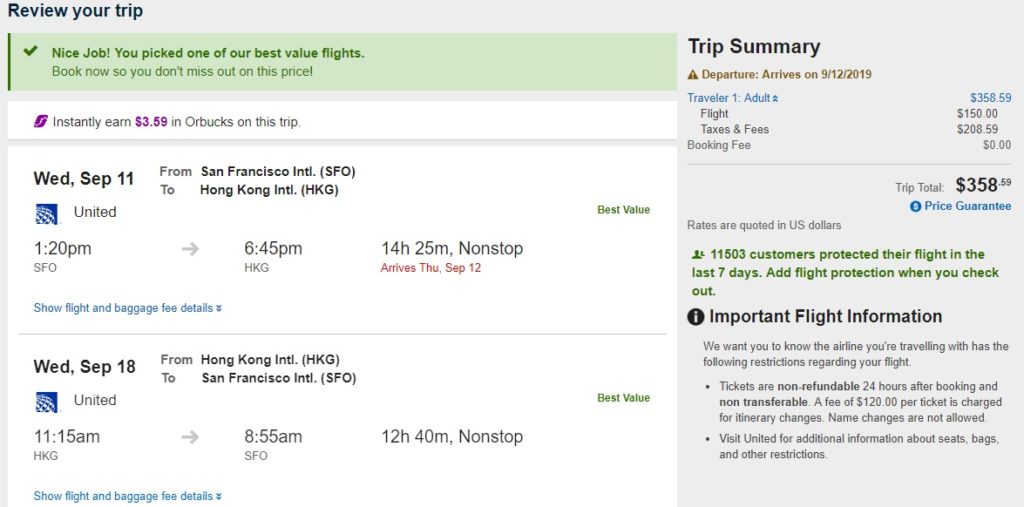The height and width of the screenshot is (507, 1024).
Task: Click the green checkmark icon in banner
Action: pyautogui.click(x=31, y=51)
